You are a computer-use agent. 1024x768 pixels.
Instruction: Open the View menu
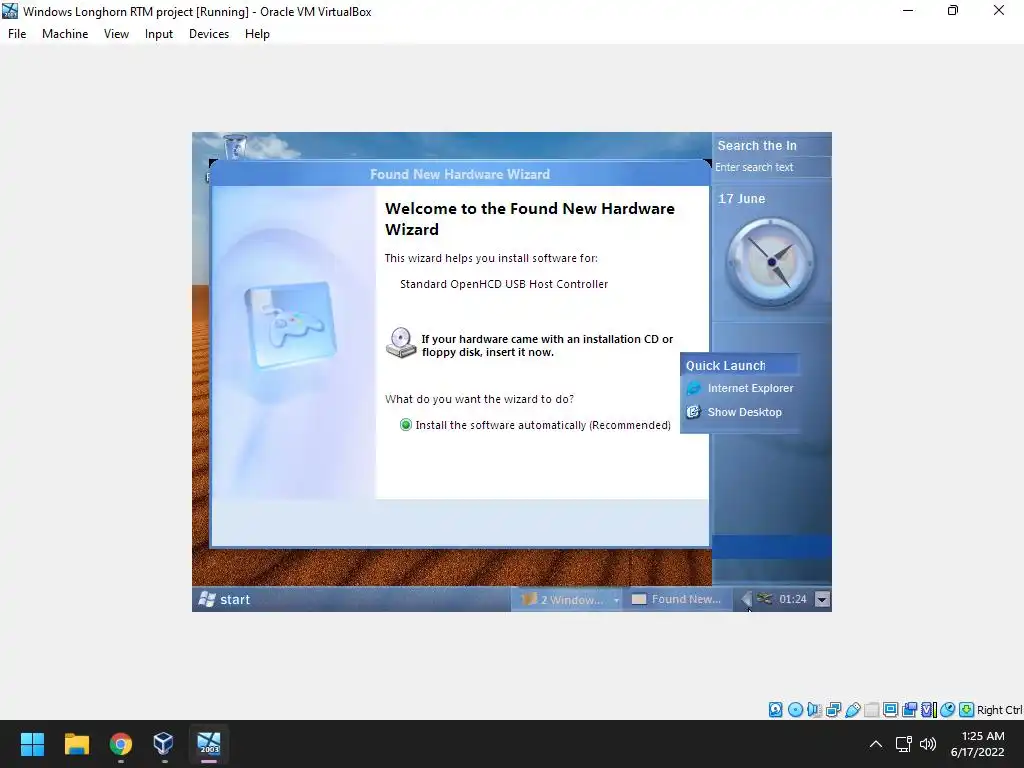pyautogui.click(x=116, y=34)
